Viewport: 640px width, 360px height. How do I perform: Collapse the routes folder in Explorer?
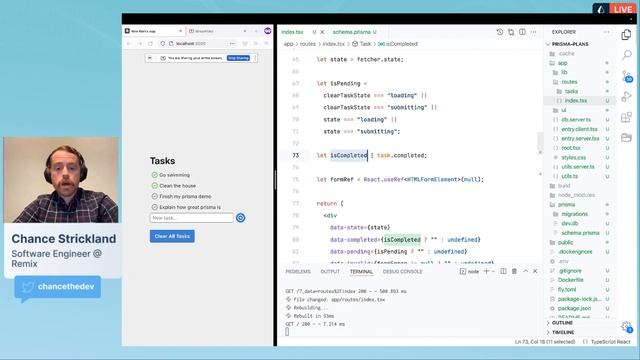click(569, 82)
